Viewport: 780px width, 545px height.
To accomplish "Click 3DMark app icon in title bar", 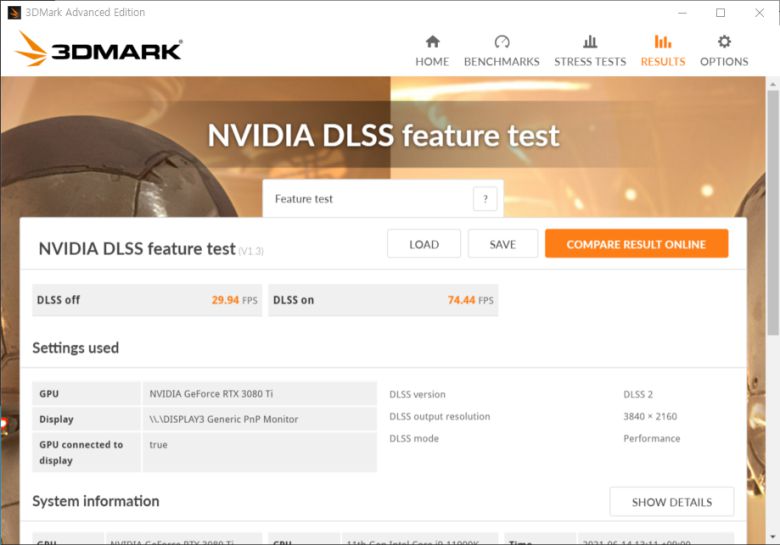I will (14, 13).
